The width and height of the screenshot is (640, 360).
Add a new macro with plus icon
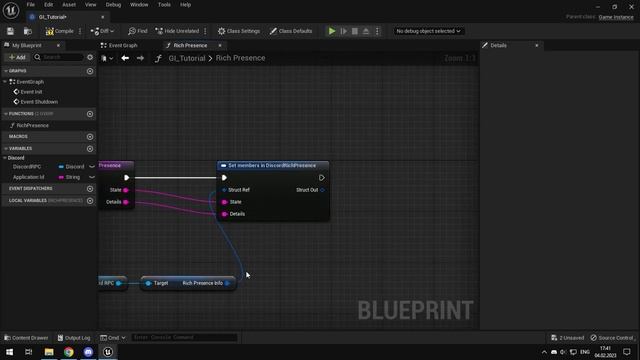(90, 137)
